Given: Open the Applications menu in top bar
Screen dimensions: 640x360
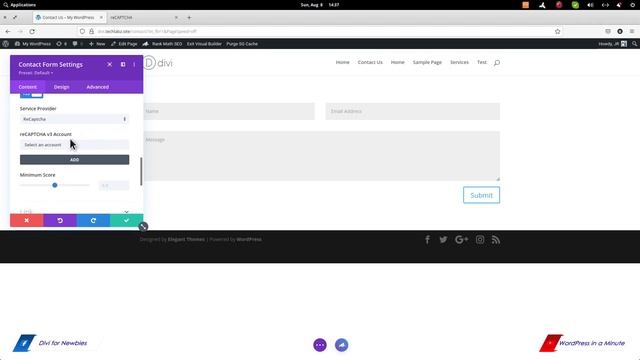Looking at the screenshot, I should 20,5.
